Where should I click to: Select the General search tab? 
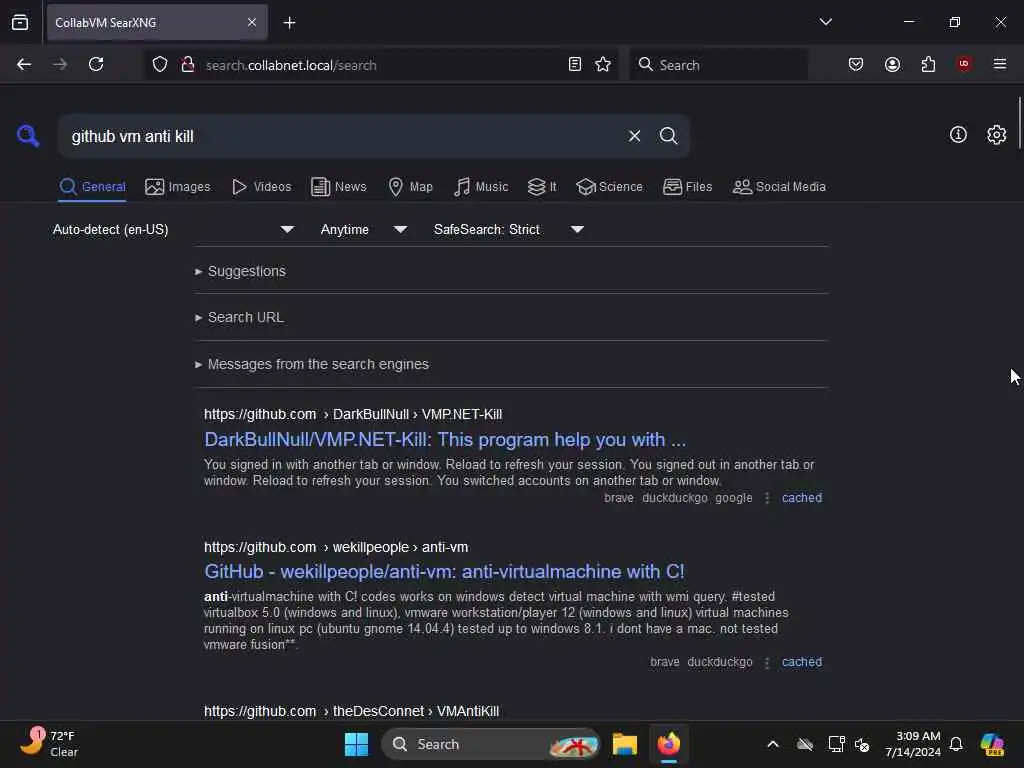click(92, 187)
